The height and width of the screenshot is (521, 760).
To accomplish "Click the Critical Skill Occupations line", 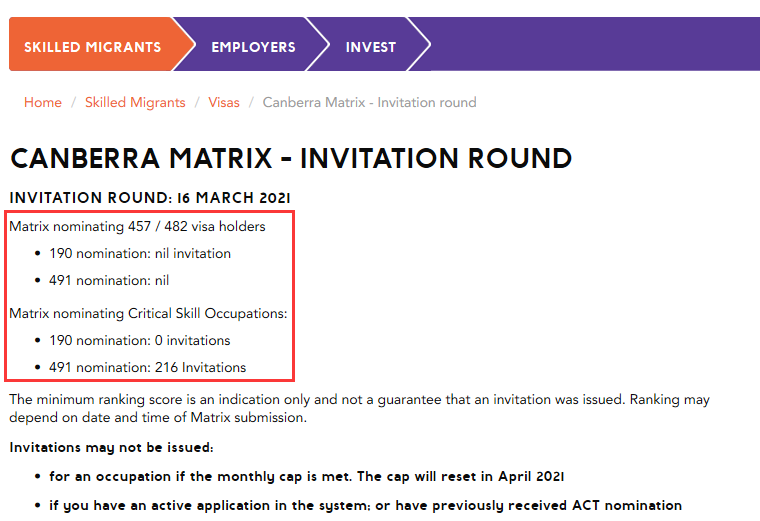I will [148, 313].
